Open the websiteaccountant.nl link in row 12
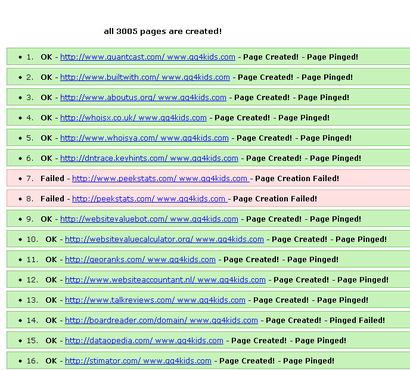The image size is (410, 370). pos(165,280)
